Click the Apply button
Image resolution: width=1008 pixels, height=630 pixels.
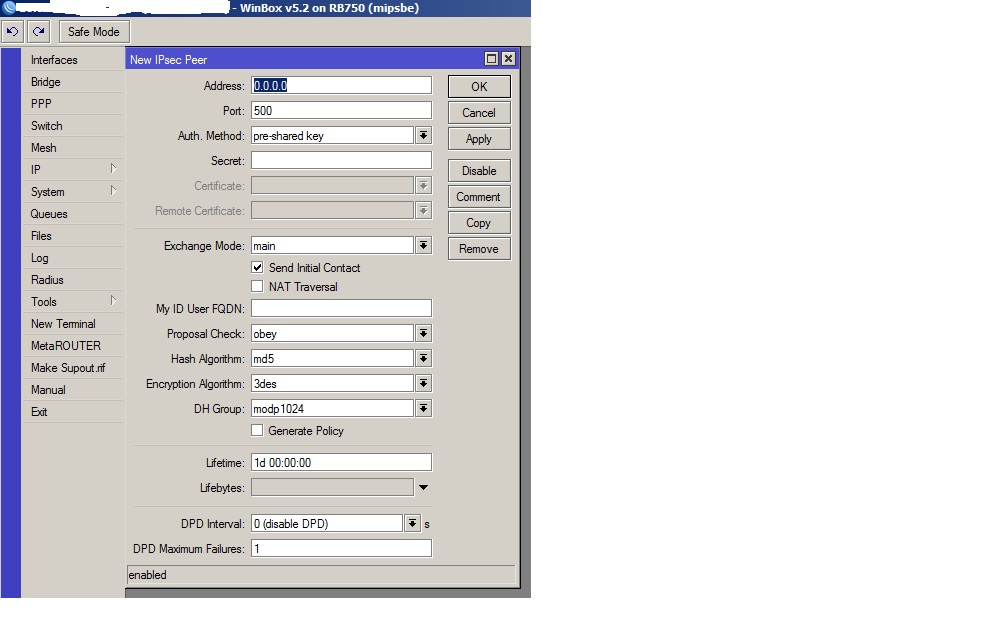click(479, 139)
